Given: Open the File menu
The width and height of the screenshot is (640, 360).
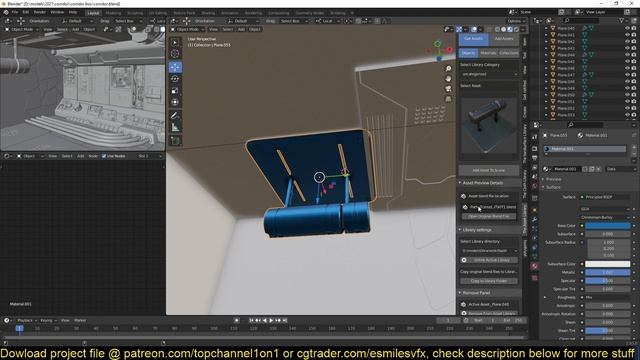Looking at the screenshot, I should (15, 12).
